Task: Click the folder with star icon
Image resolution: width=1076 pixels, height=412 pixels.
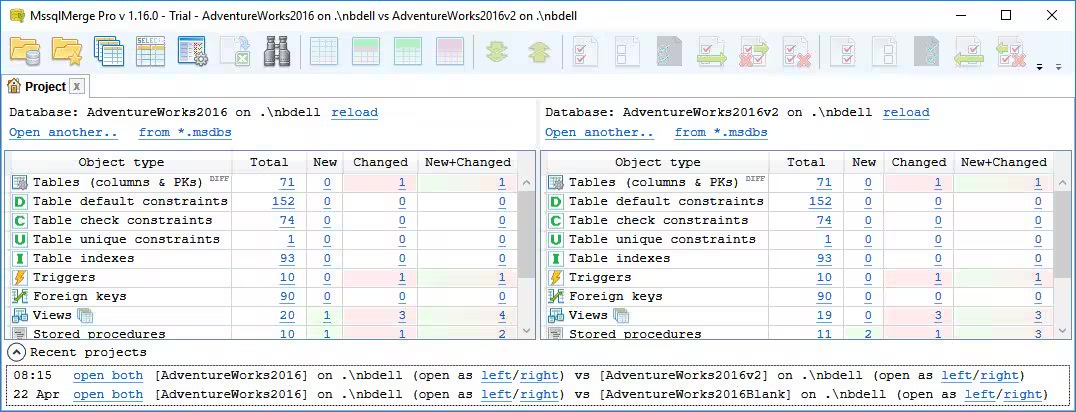Action: [66, 51]
